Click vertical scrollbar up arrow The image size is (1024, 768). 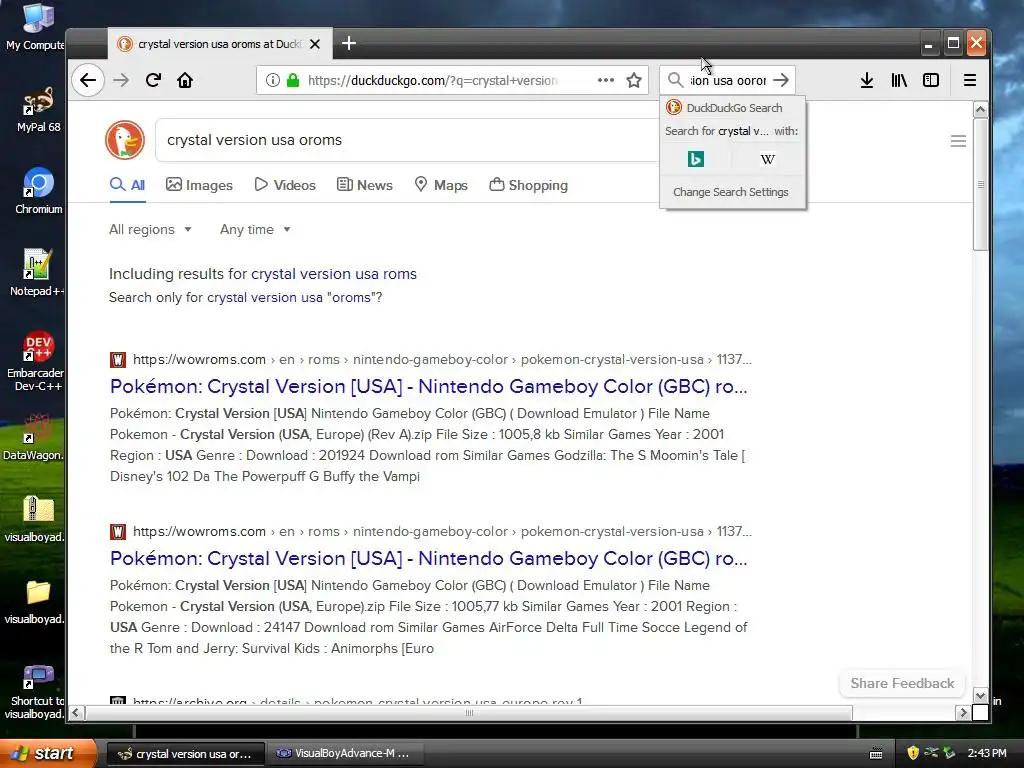(980, 110)
